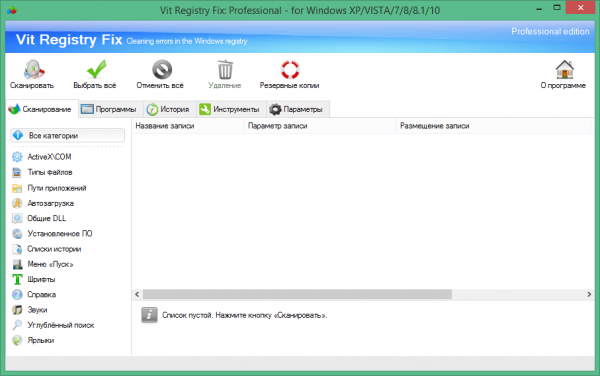Select the Углублённый поиск magnifier icon
Image resolution: width=600 pixels, height=376 pixels.
tap(17, 325)
